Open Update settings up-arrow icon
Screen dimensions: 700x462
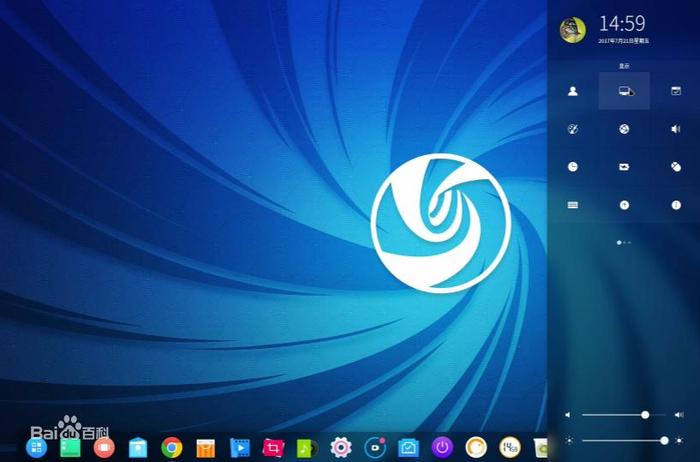pyautogui.click(x=624, y=205)
